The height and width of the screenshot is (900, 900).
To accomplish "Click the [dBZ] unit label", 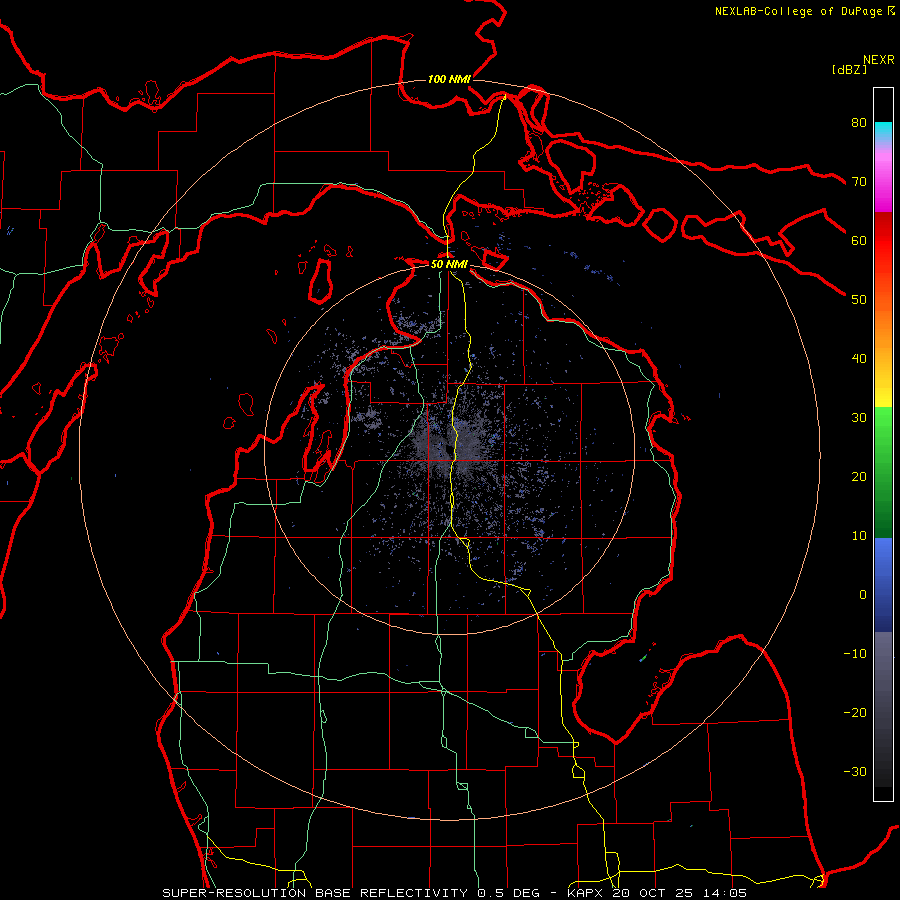I will click(x=849, y=69).
